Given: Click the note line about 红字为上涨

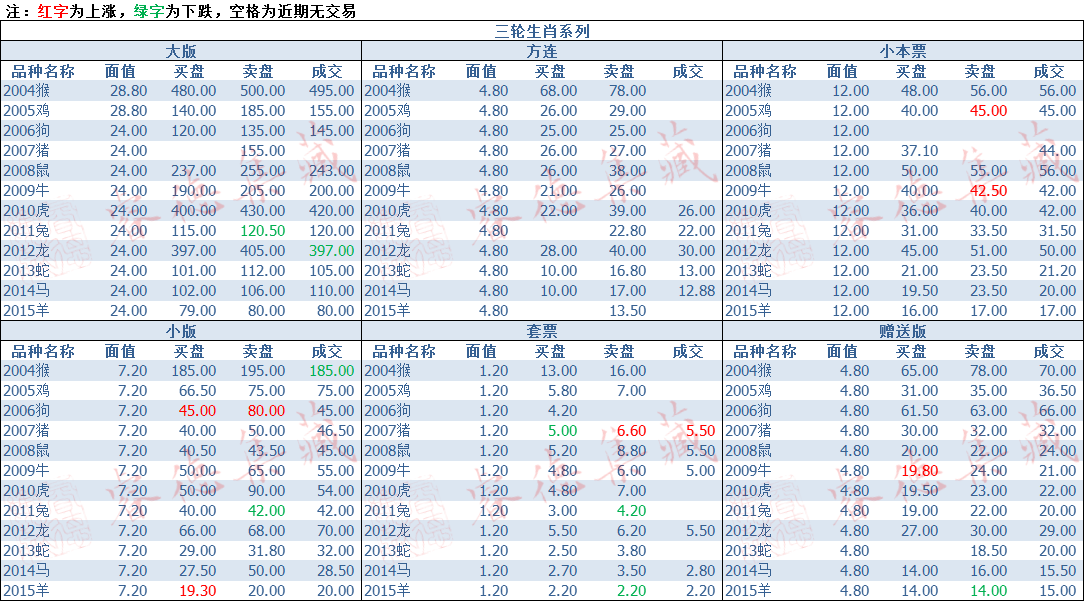Looking at the screenshot, I should 181,11.
